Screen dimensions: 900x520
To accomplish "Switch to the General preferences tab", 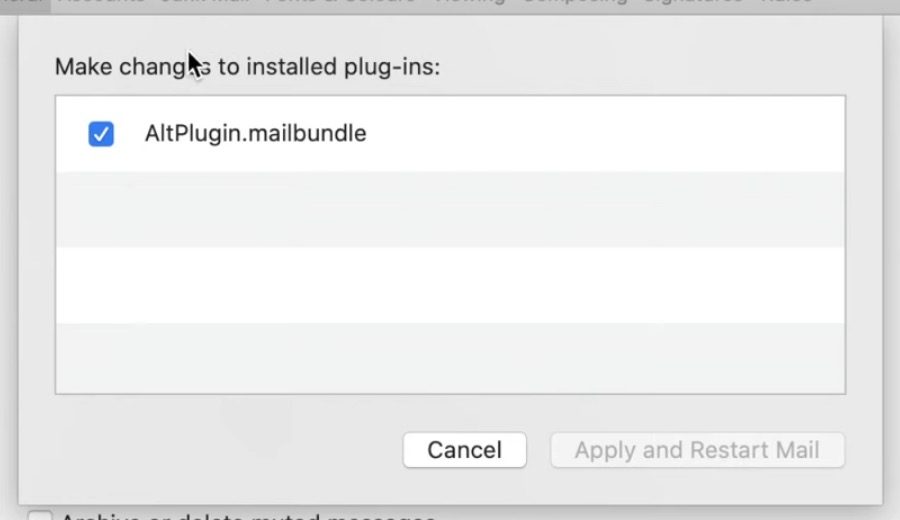I will pos(18,2).
